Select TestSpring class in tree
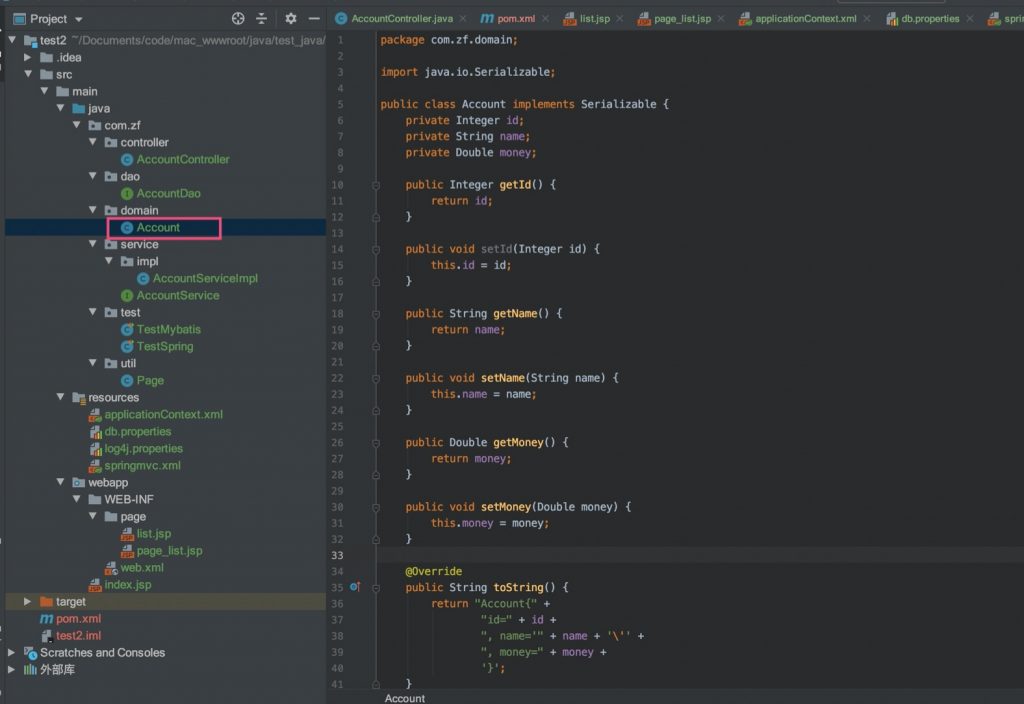Image resolution: width=1024 pixels, height=704 pixels. tap(165, 346)
